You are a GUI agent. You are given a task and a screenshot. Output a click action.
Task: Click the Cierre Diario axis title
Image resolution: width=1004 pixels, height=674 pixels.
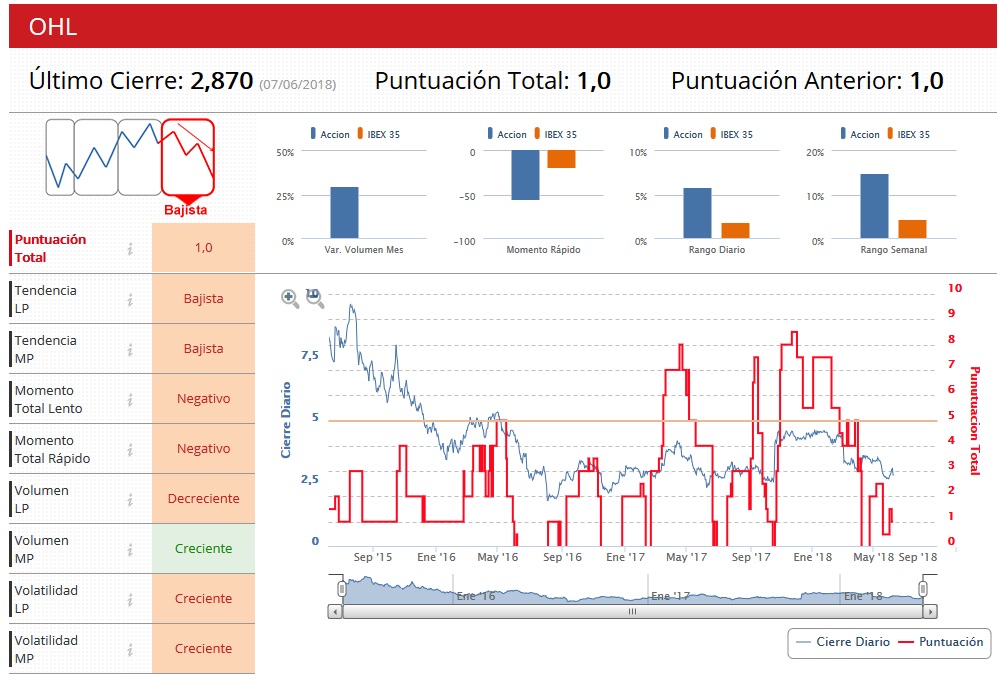pyautogui.click(x=286, y=420)
